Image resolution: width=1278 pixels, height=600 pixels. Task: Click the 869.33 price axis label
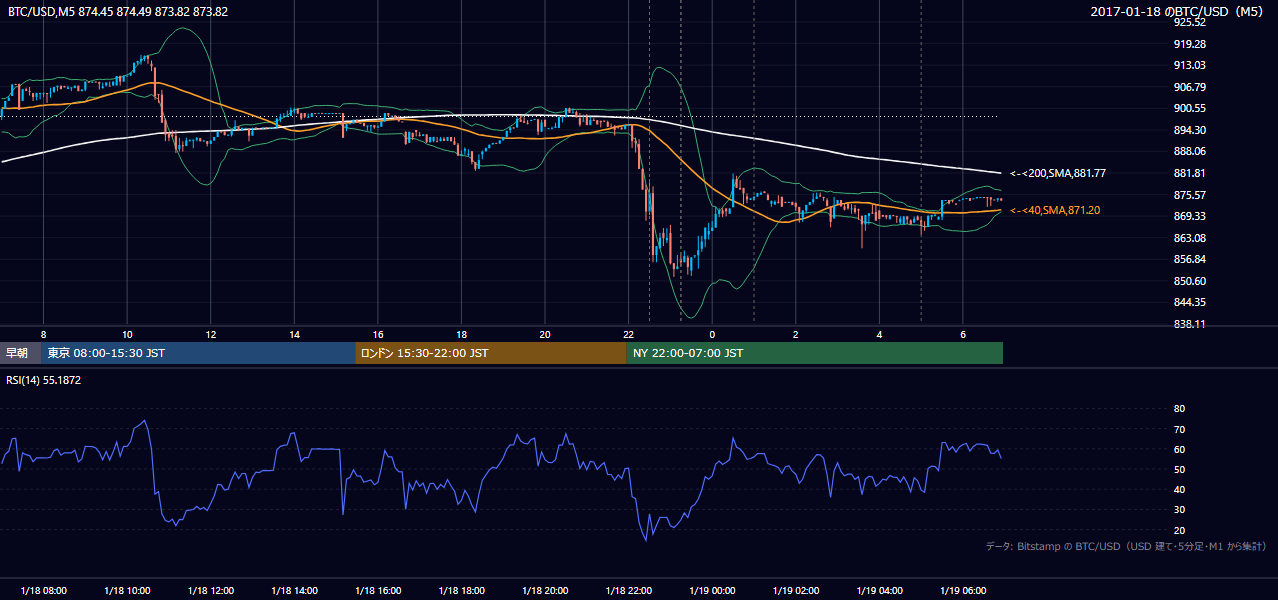click(x=1192, y=217)
